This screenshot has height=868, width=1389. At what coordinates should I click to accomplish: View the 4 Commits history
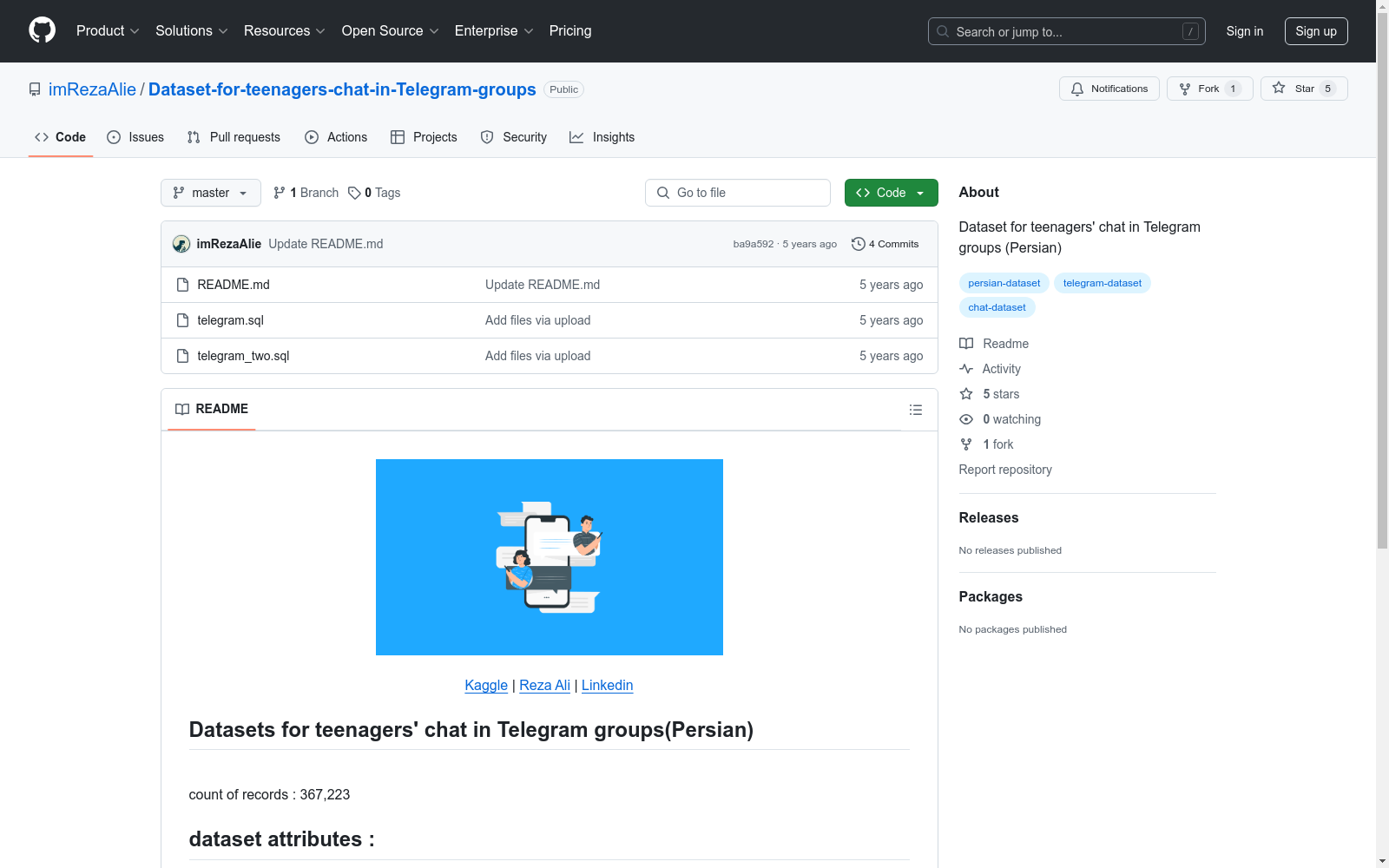coord(885,244)
